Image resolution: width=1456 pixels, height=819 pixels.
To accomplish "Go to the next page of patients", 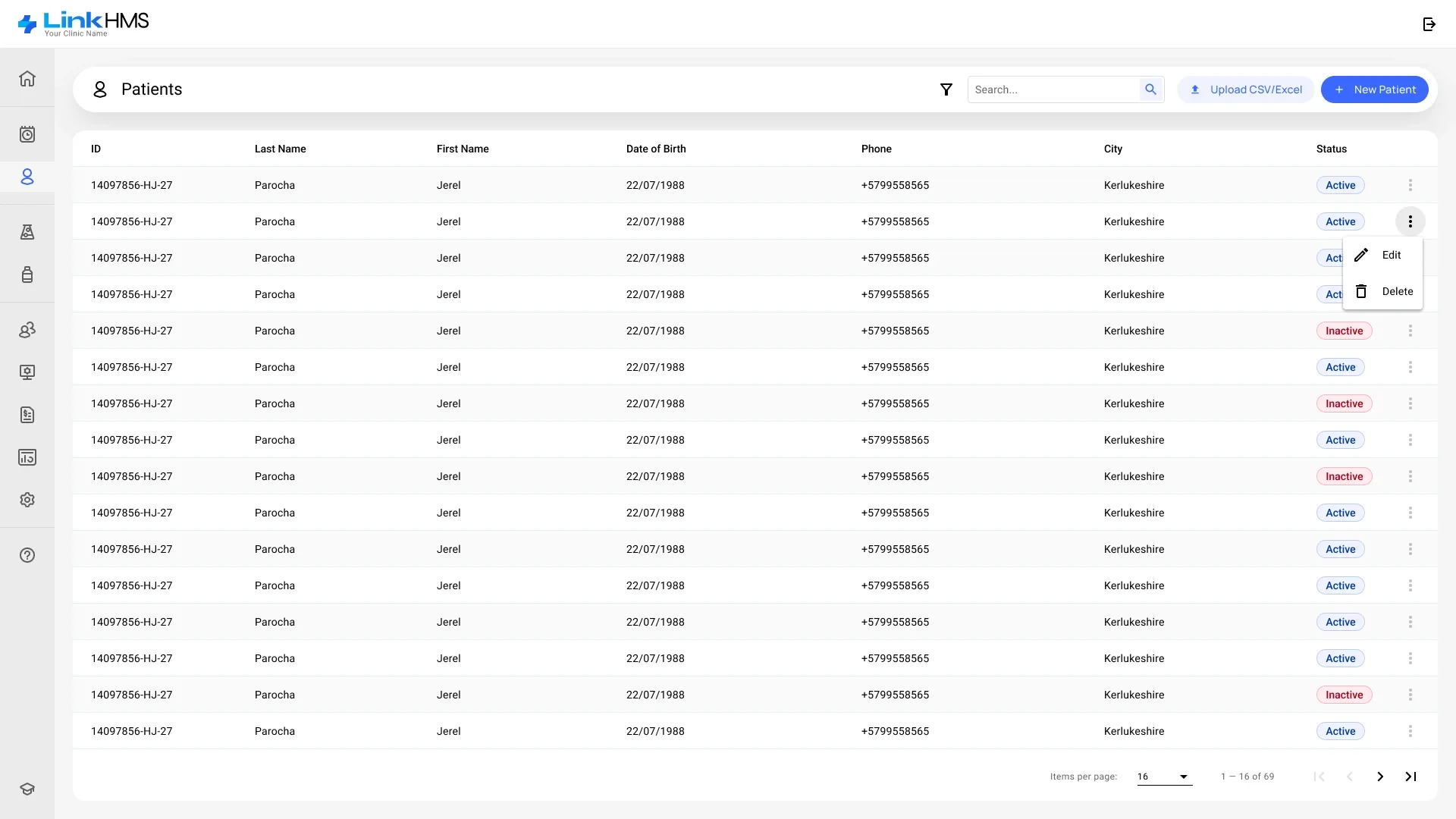I will [1380, 777].
